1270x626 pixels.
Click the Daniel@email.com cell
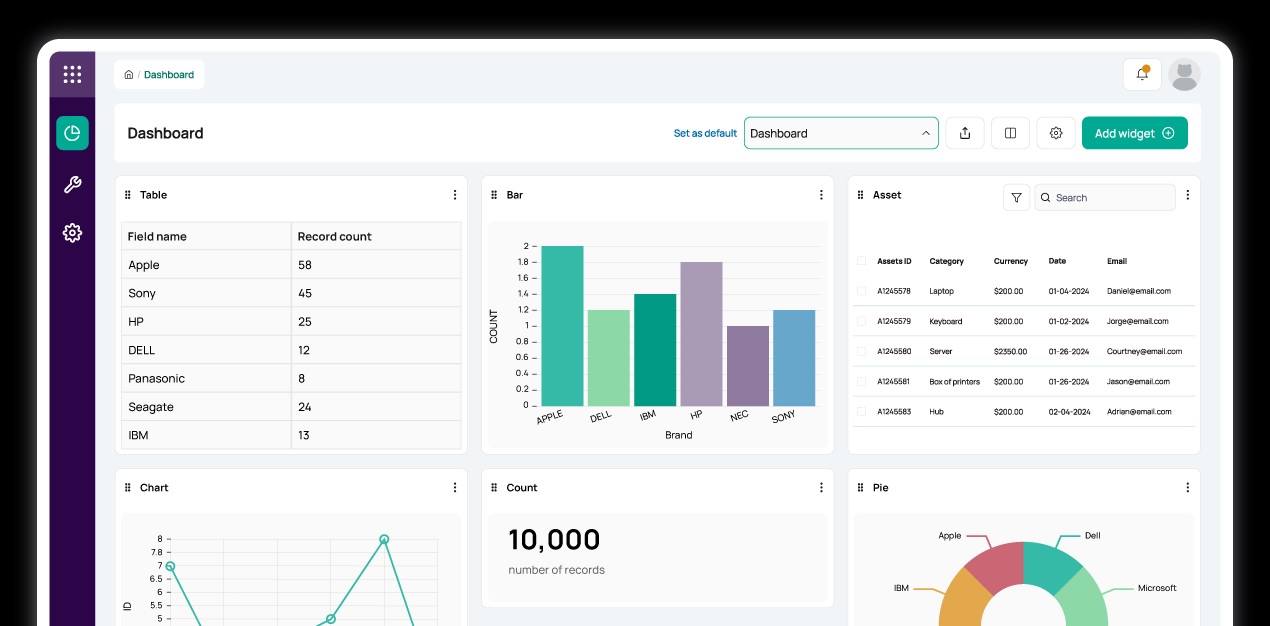(x=1139, y=291)
